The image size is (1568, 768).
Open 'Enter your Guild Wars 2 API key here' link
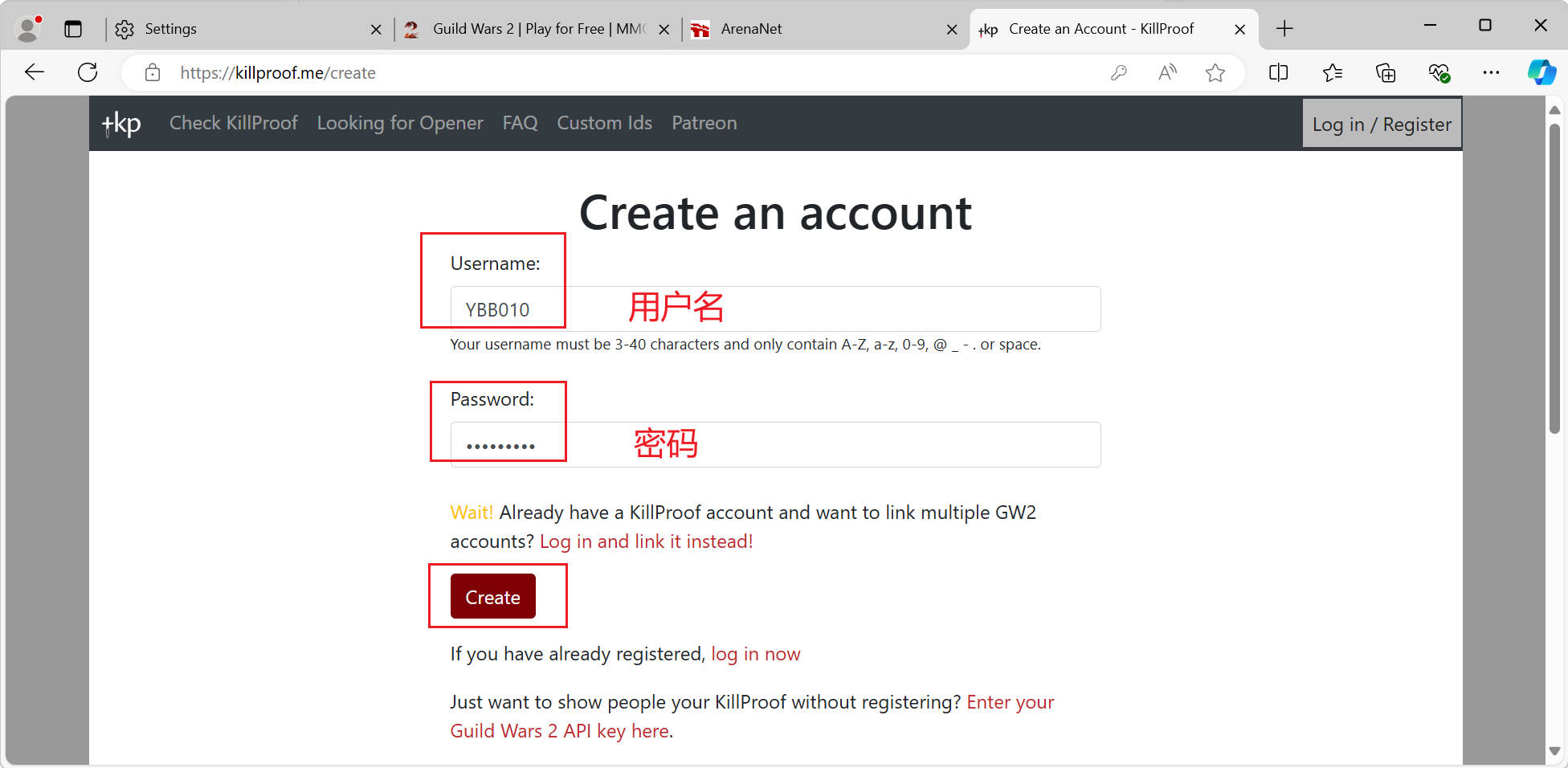(x=751, y=717)
